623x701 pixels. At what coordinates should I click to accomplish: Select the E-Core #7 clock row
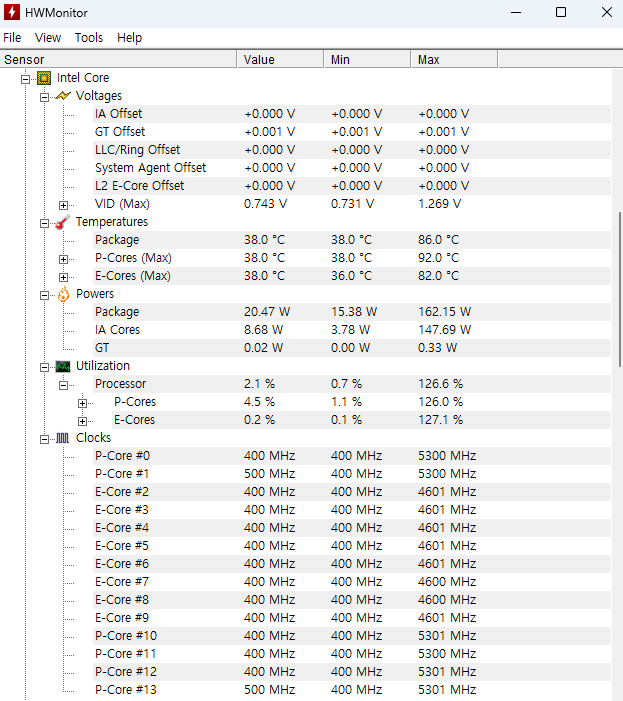(352, 582)
